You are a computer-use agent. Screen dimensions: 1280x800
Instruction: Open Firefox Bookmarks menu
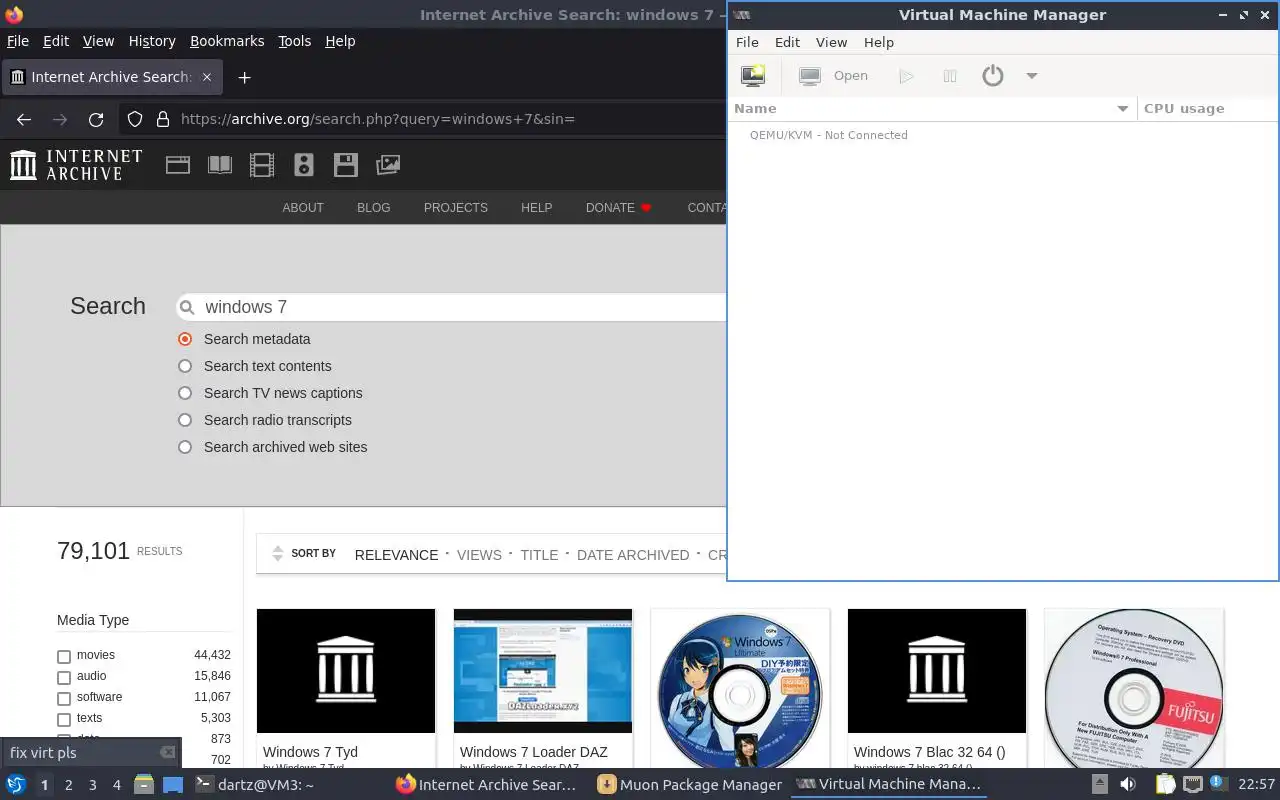pyautogui.click(x=227, y=41)
